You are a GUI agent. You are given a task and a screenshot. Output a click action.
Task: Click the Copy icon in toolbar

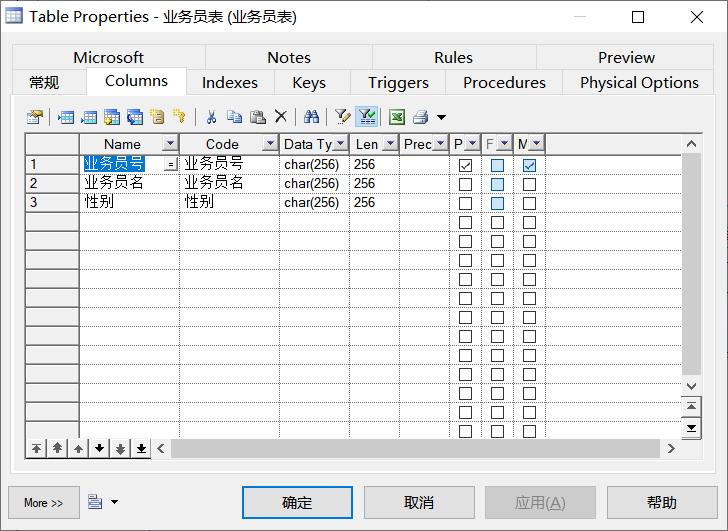[x=234, y=117]
